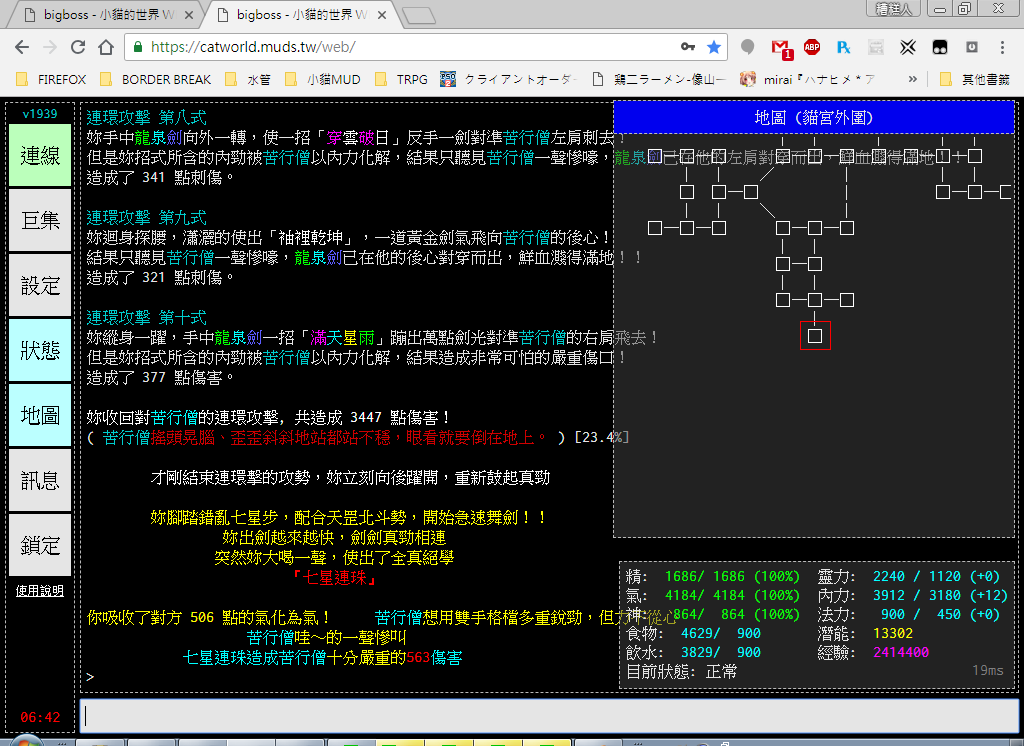Screen dimensions: 1024x746
Task: Open the 水管 bookmark folder
Action: coord(248,79)
